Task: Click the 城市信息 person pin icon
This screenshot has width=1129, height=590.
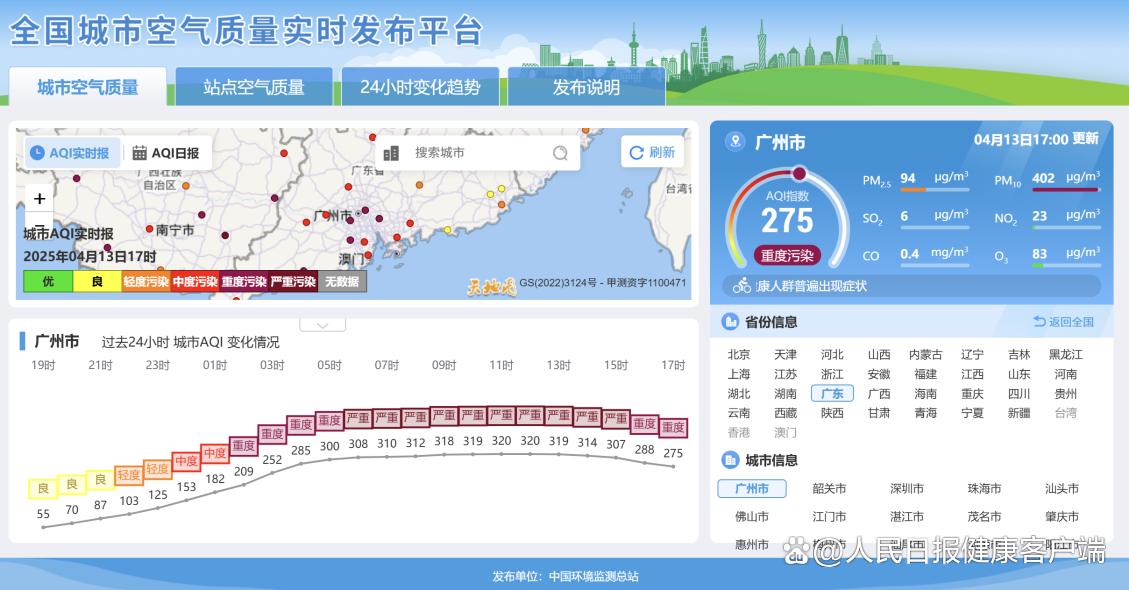Action: (730, 460)
